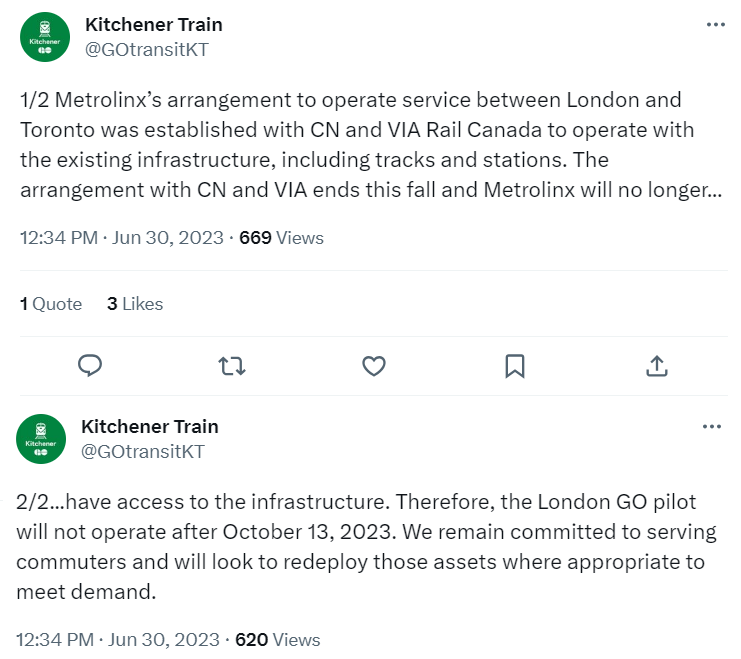
Task: Like the first tweet with the heart icon
Action: coord(374,366)
